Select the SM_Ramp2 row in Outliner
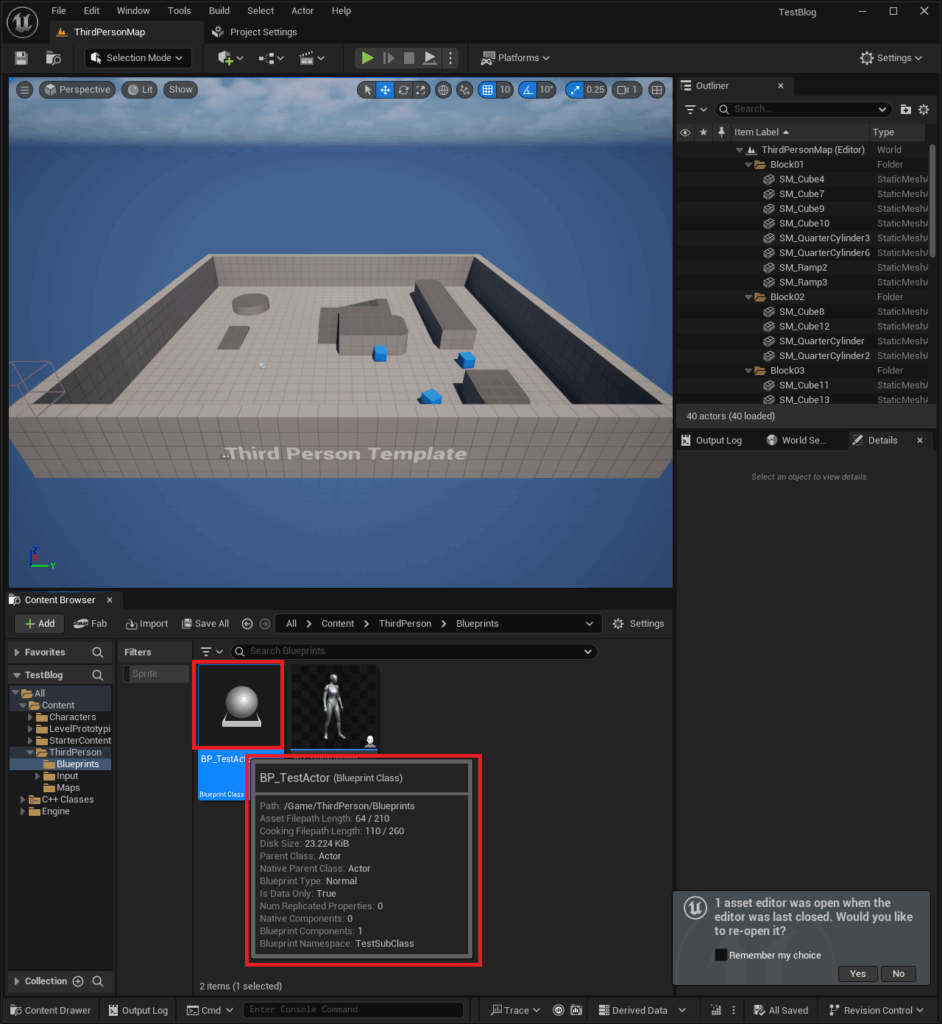Screen dimensions: 942x1024 (803, 268)
